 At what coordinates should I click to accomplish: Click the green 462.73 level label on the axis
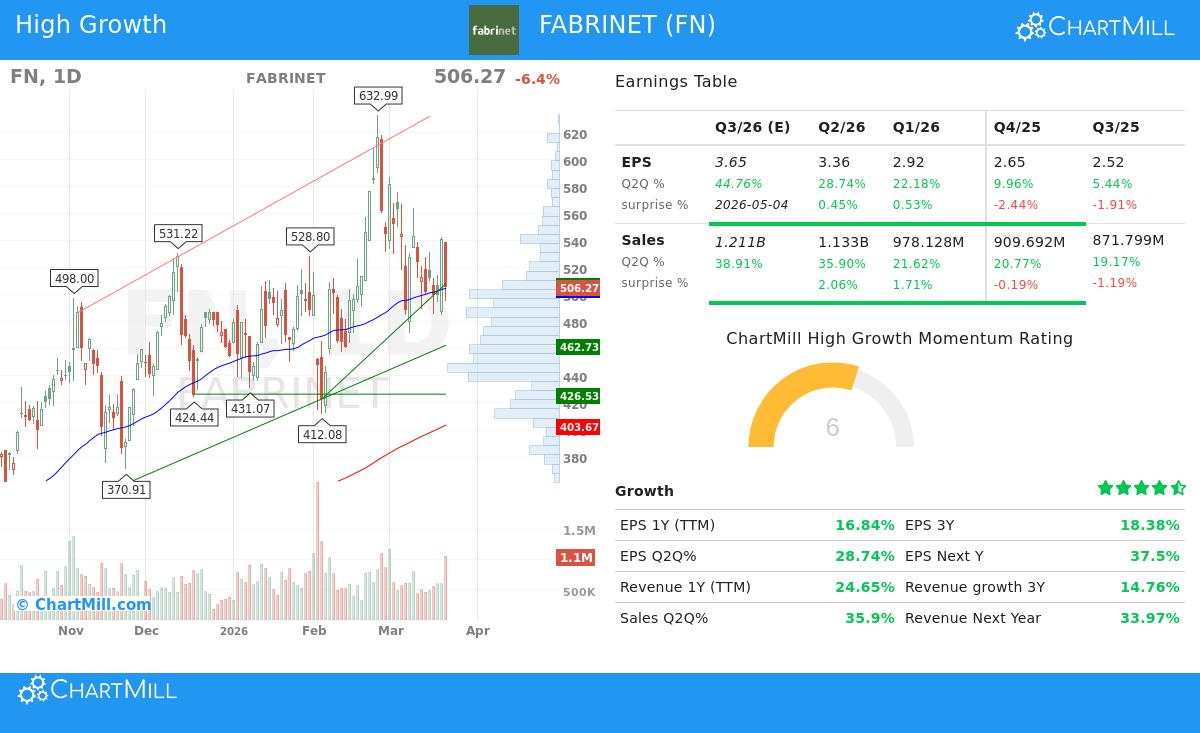(578, 349)
